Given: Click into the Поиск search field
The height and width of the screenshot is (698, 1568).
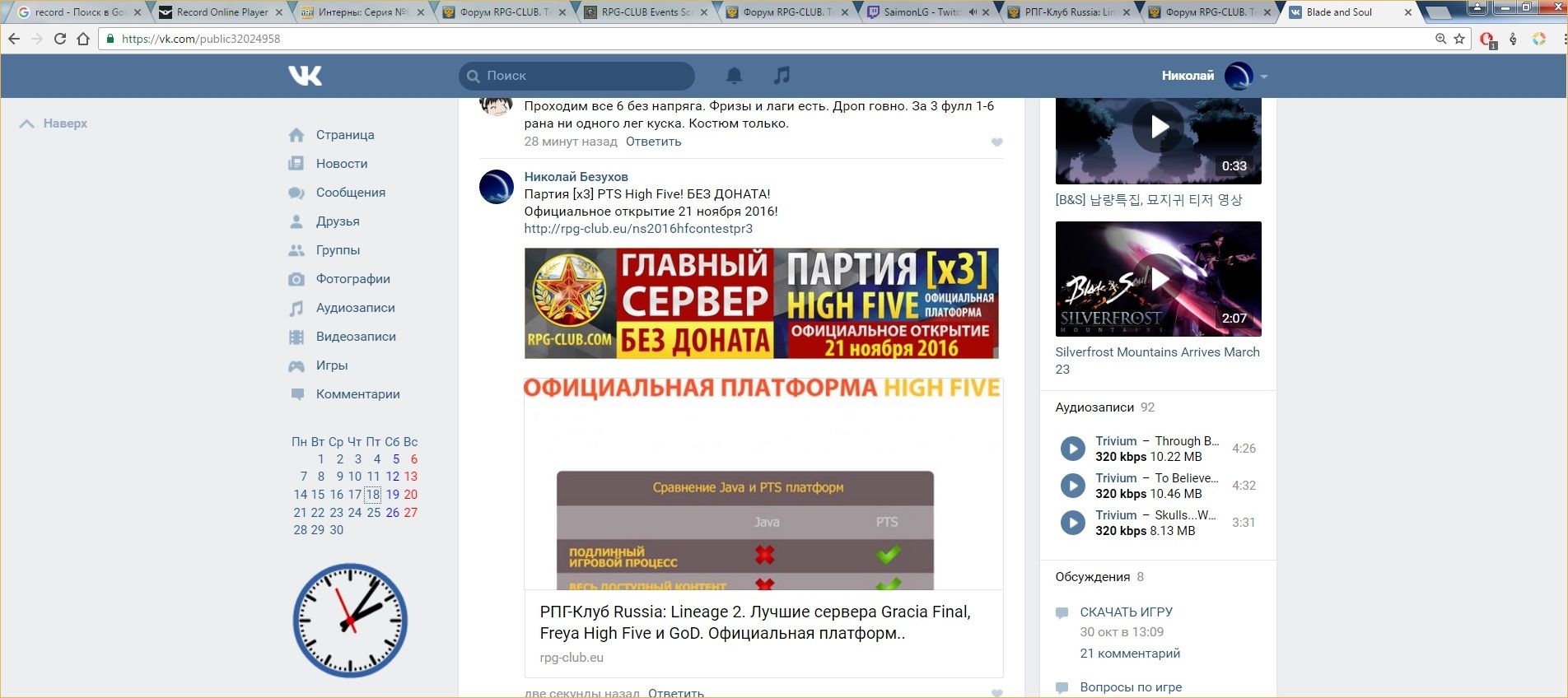Looking at the screenshot, I should [x=576, y=76].
